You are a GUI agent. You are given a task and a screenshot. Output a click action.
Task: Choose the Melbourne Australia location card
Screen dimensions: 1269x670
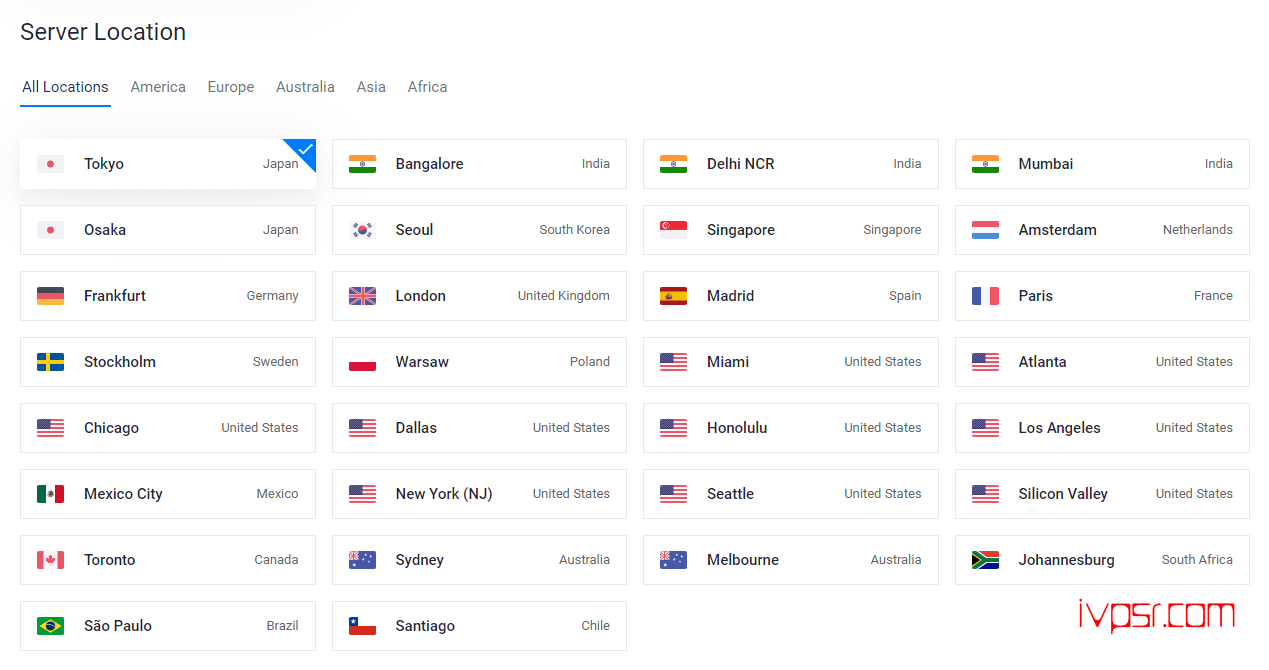790,560
